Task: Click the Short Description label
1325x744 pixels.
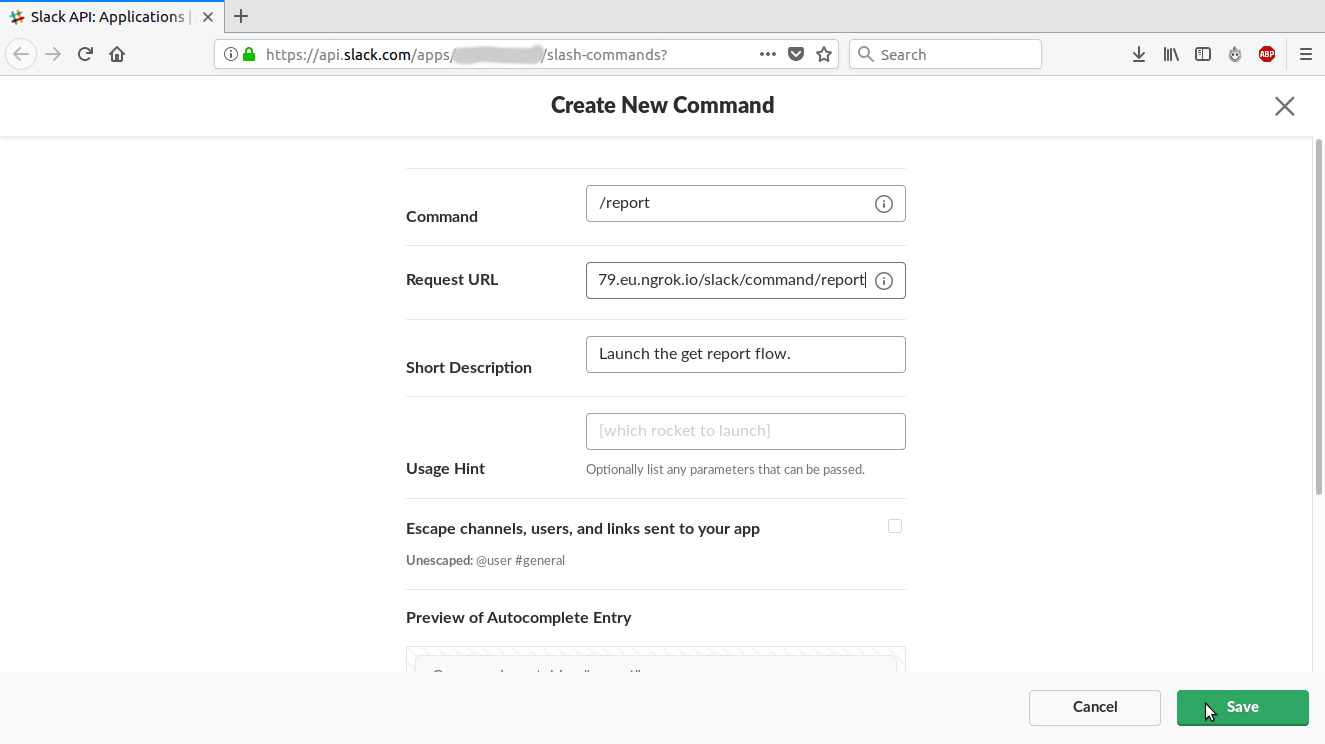Action: (469, 367)
